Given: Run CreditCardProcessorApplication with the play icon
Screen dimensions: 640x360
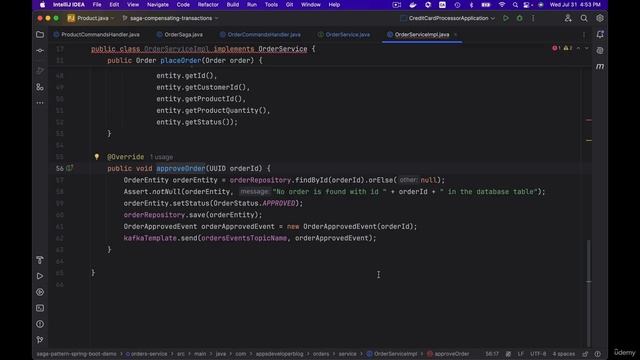Looking at the screenshot, I should click(506, 18).
